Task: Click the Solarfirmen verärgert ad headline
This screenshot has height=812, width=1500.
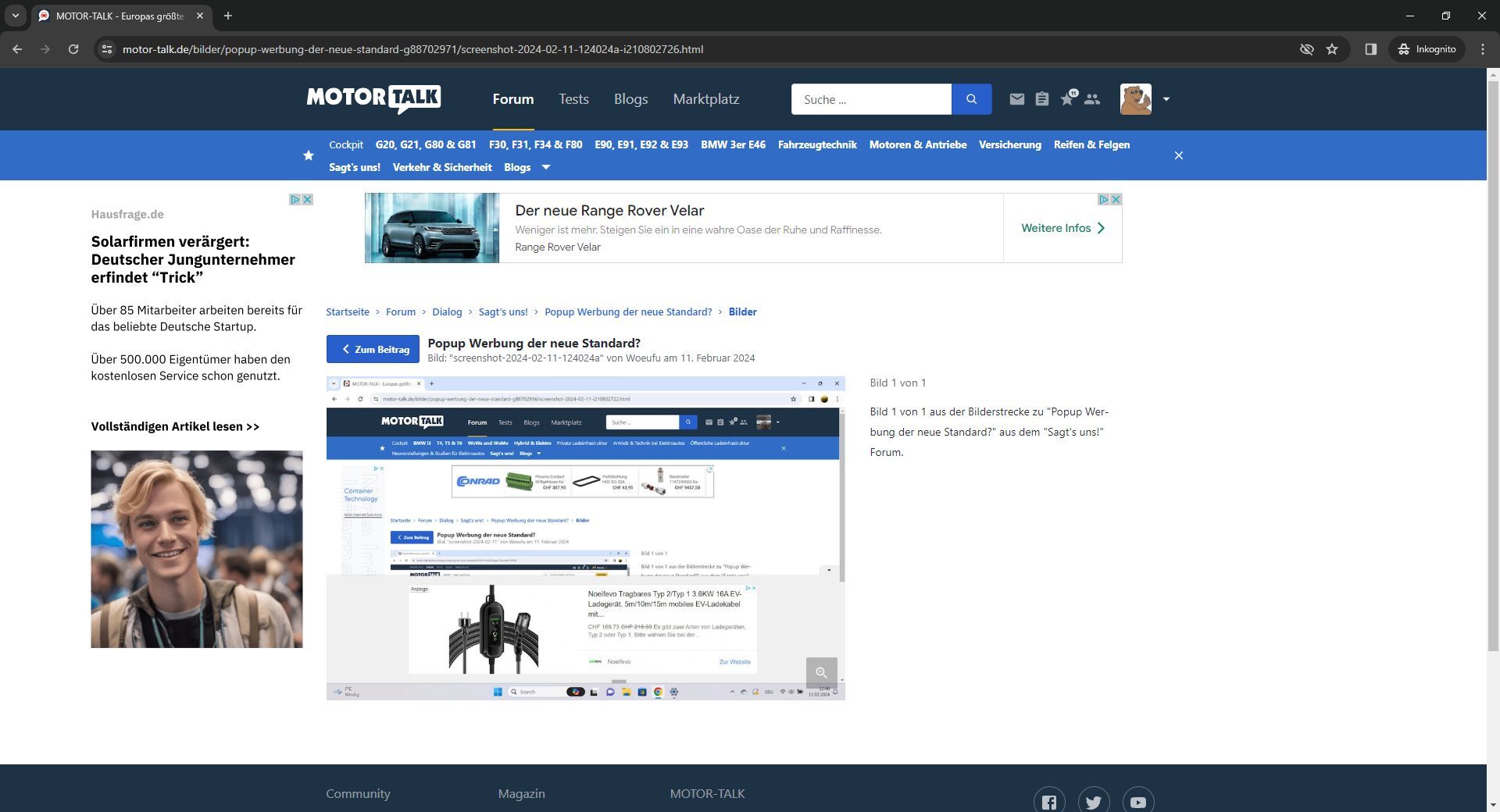Action: coord(193,259)
